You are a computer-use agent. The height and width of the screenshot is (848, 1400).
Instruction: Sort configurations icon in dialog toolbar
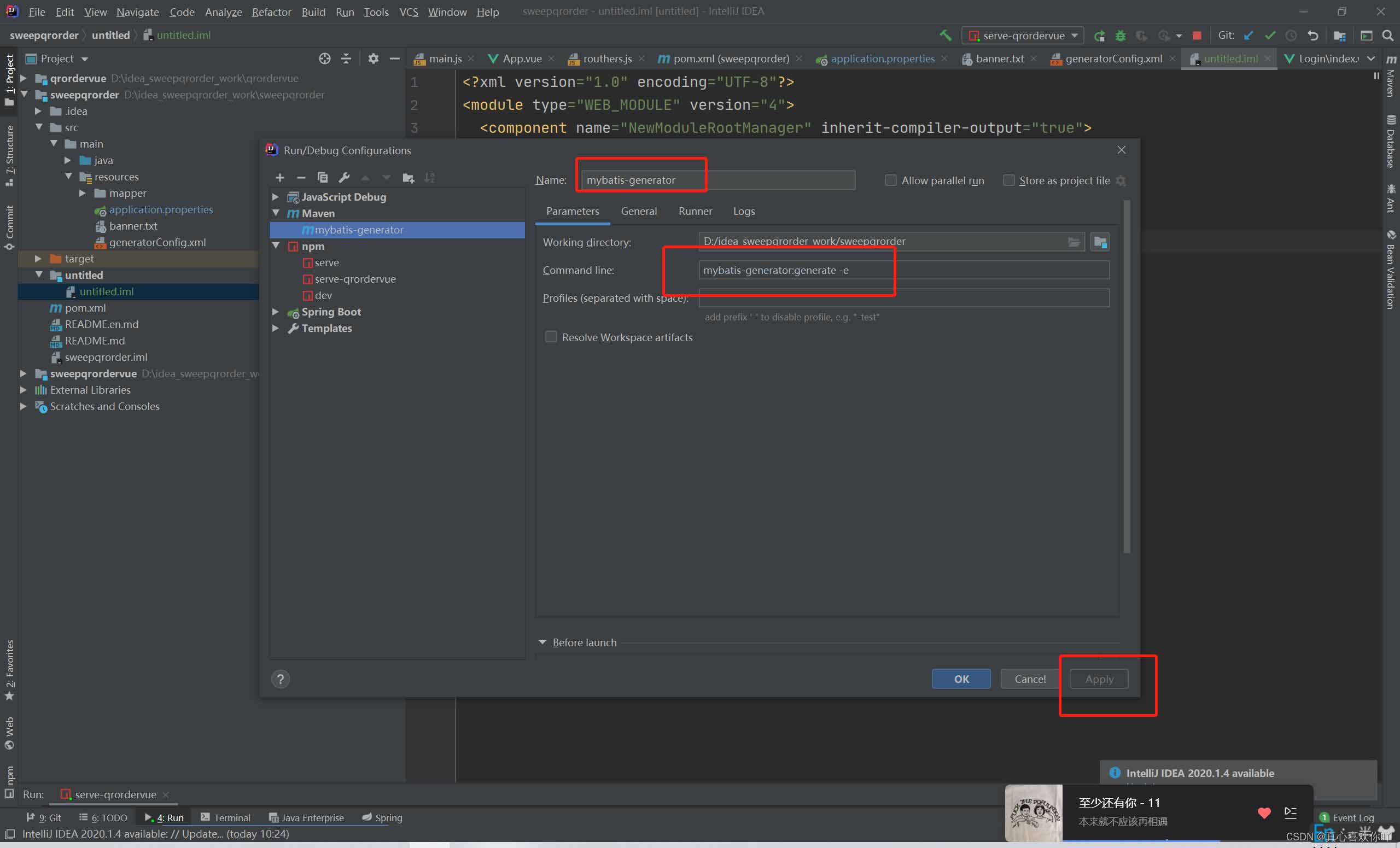(429, 178)
